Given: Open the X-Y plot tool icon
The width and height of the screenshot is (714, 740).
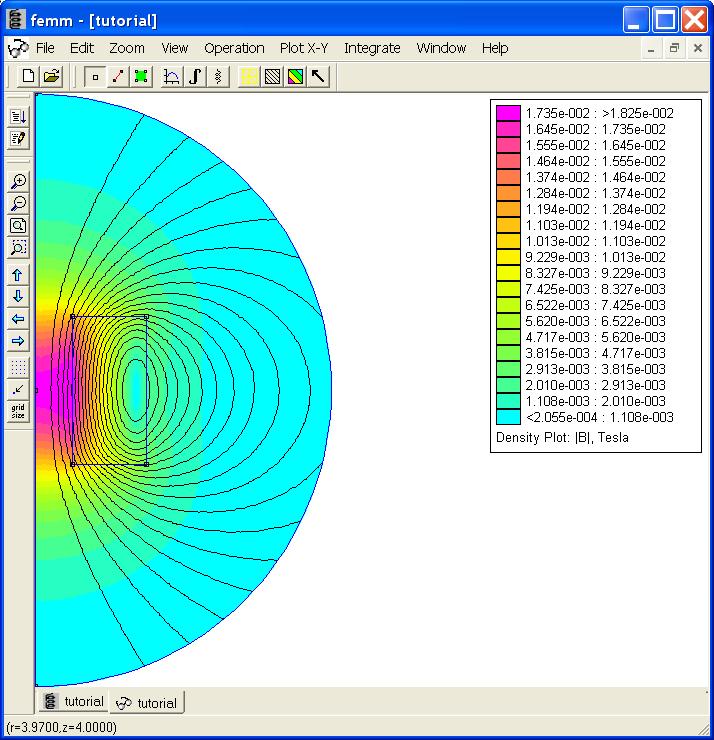Looking at the screenshot, I should click(172, 76).
